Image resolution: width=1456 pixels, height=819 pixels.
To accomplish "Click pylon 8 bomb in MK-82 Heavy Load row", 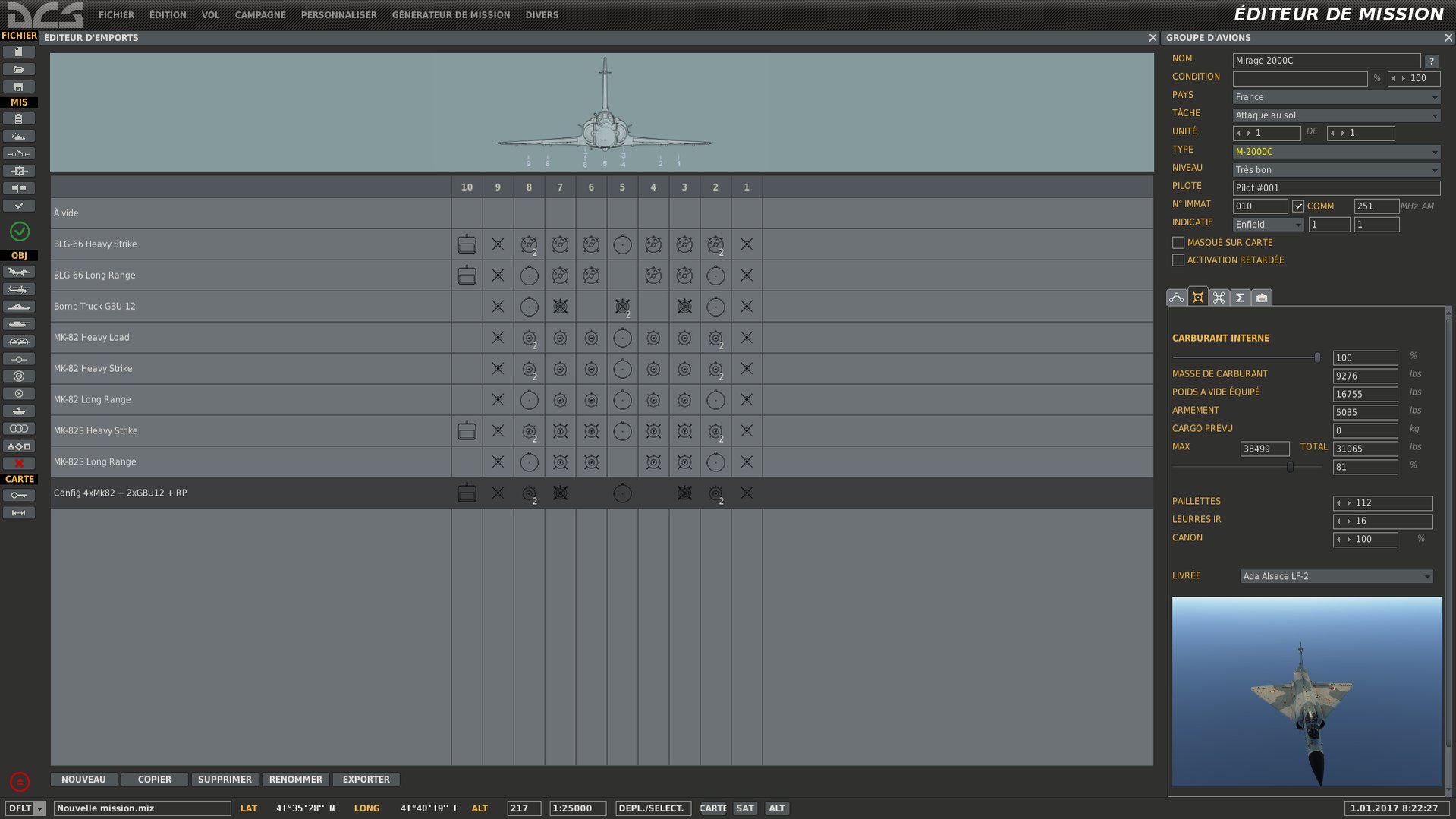I will [529, 338].
